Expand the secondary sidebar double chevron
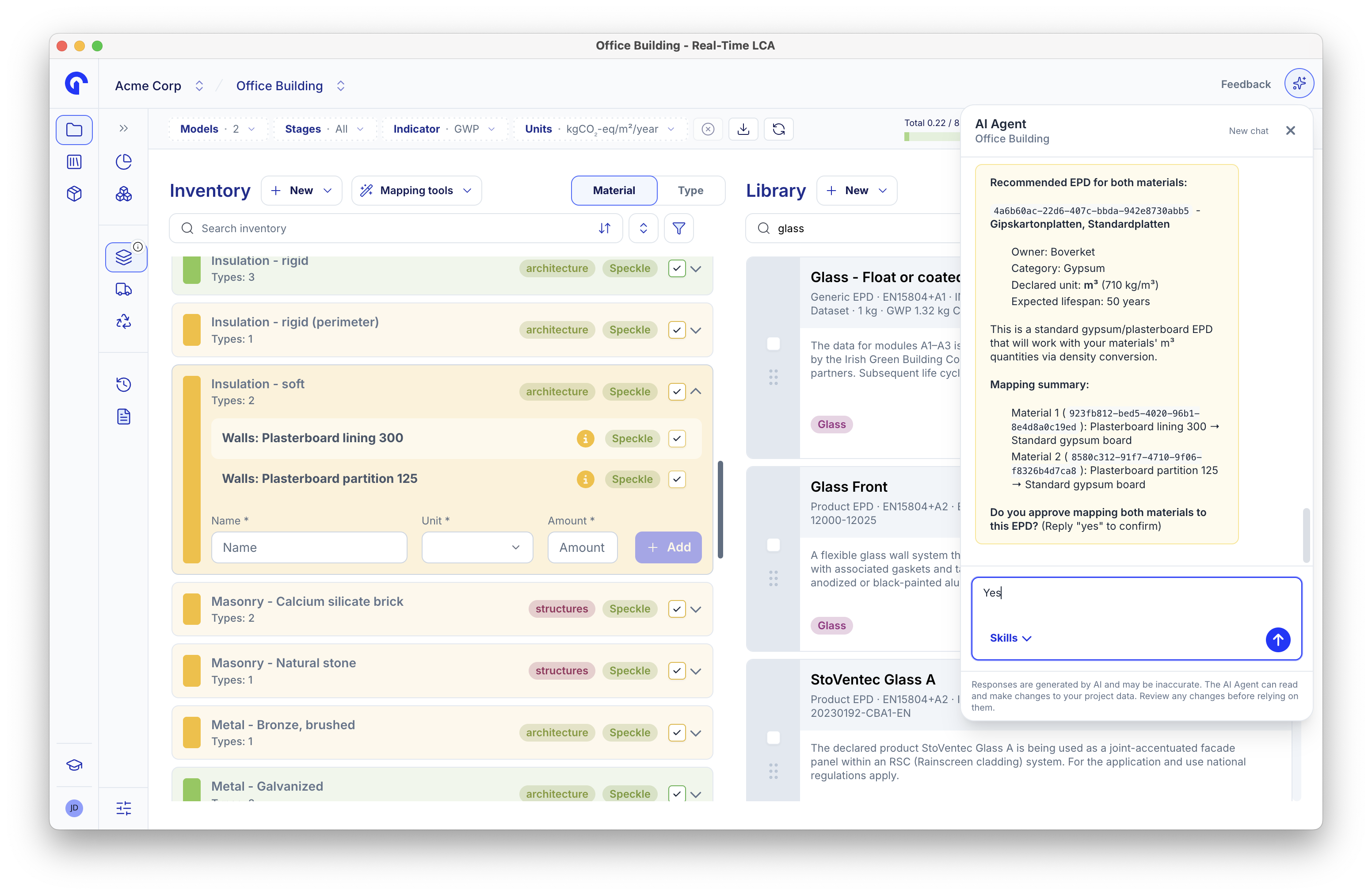 point(123,129)
